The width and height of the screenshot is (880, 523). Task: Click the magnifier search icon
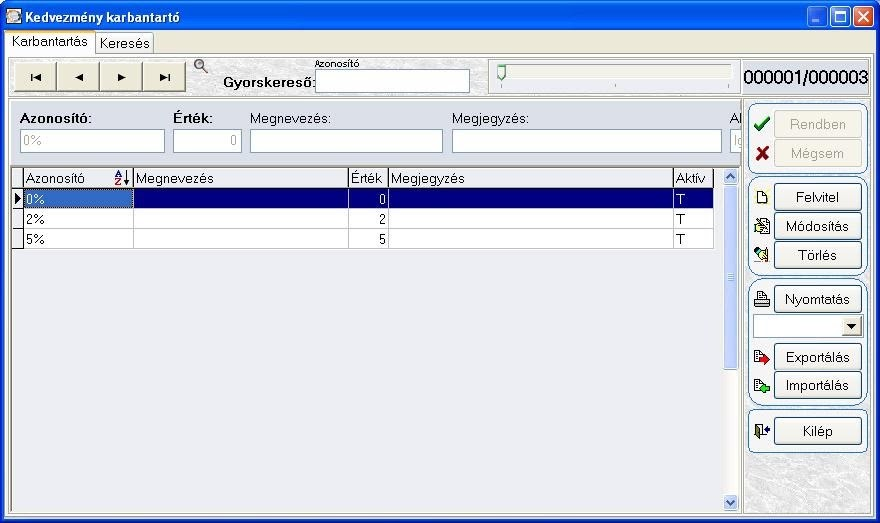click(x=200, y=66)
